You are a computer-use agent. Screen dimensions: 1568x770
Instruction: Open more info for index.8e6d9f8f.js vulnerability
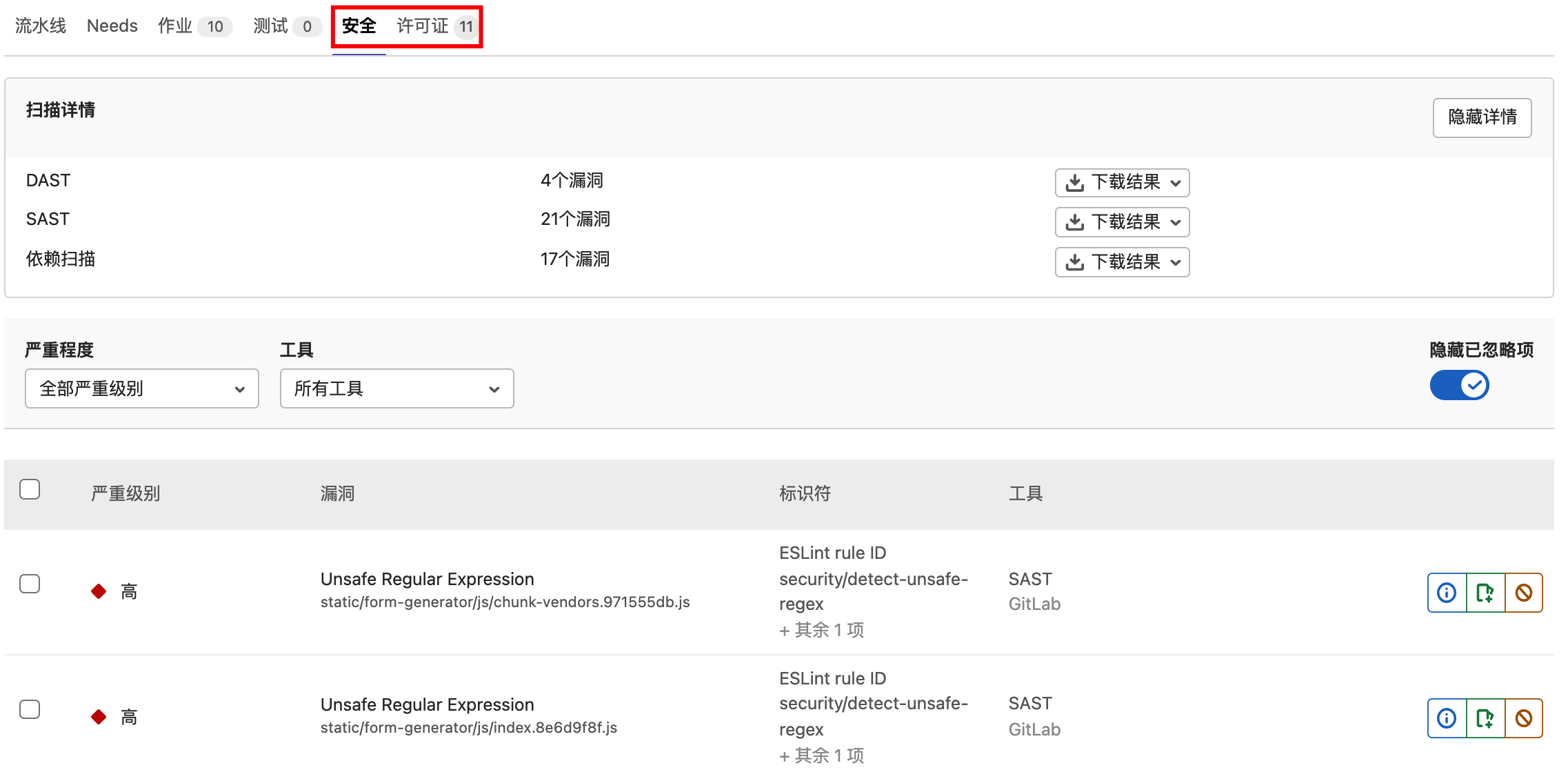click(1446, 718)
